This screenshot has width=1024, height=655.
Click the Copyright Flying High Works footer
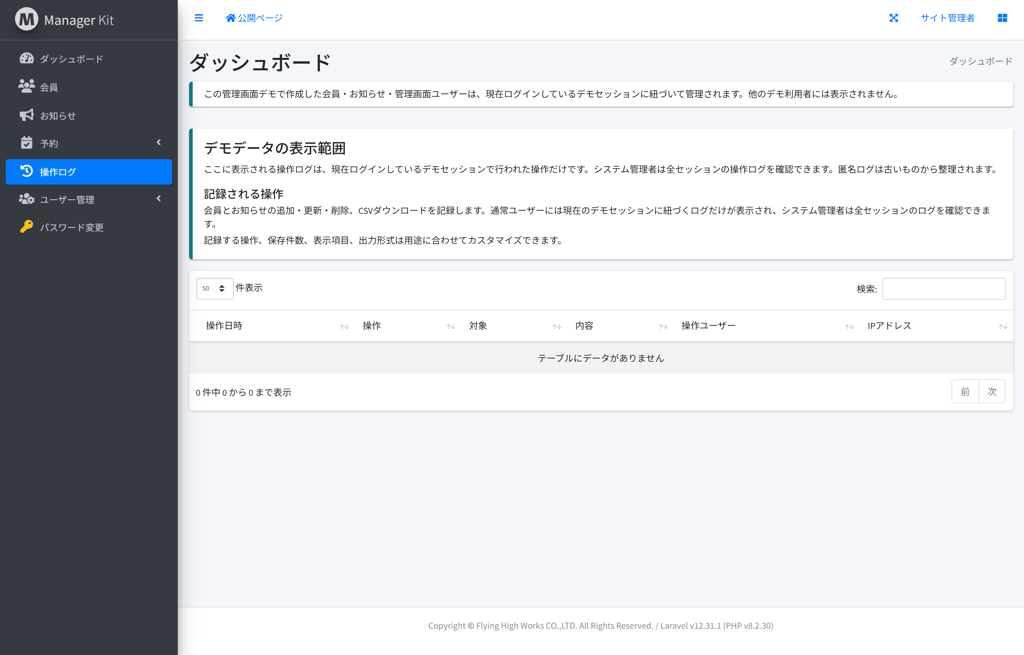point(601,626)
